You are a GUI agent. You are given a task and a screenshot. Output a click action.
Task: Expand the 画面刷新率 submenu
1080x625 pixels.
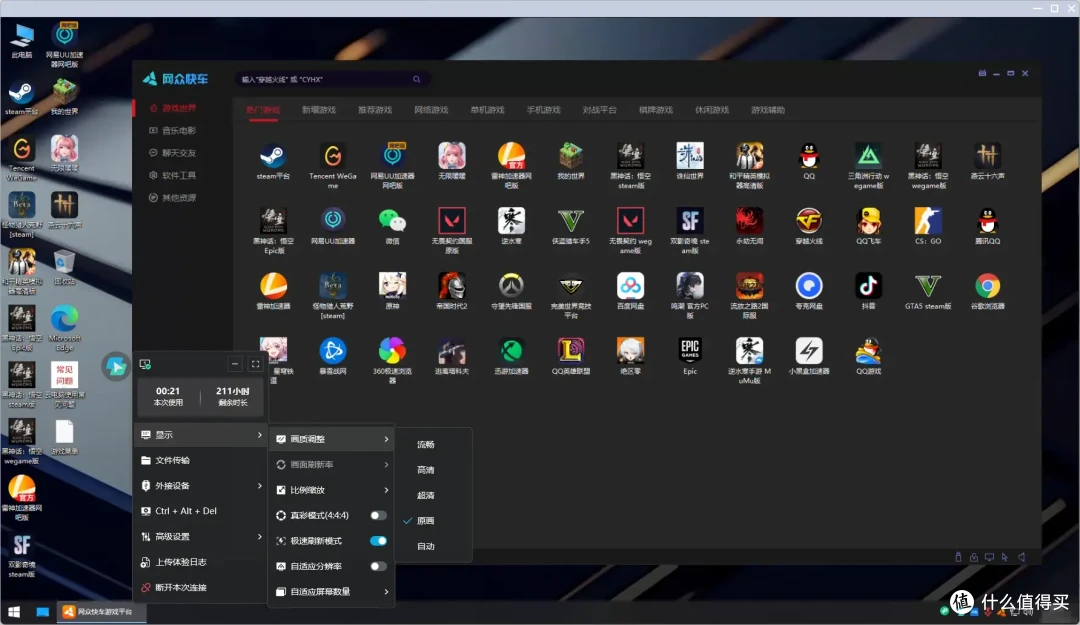coord(332,464)
